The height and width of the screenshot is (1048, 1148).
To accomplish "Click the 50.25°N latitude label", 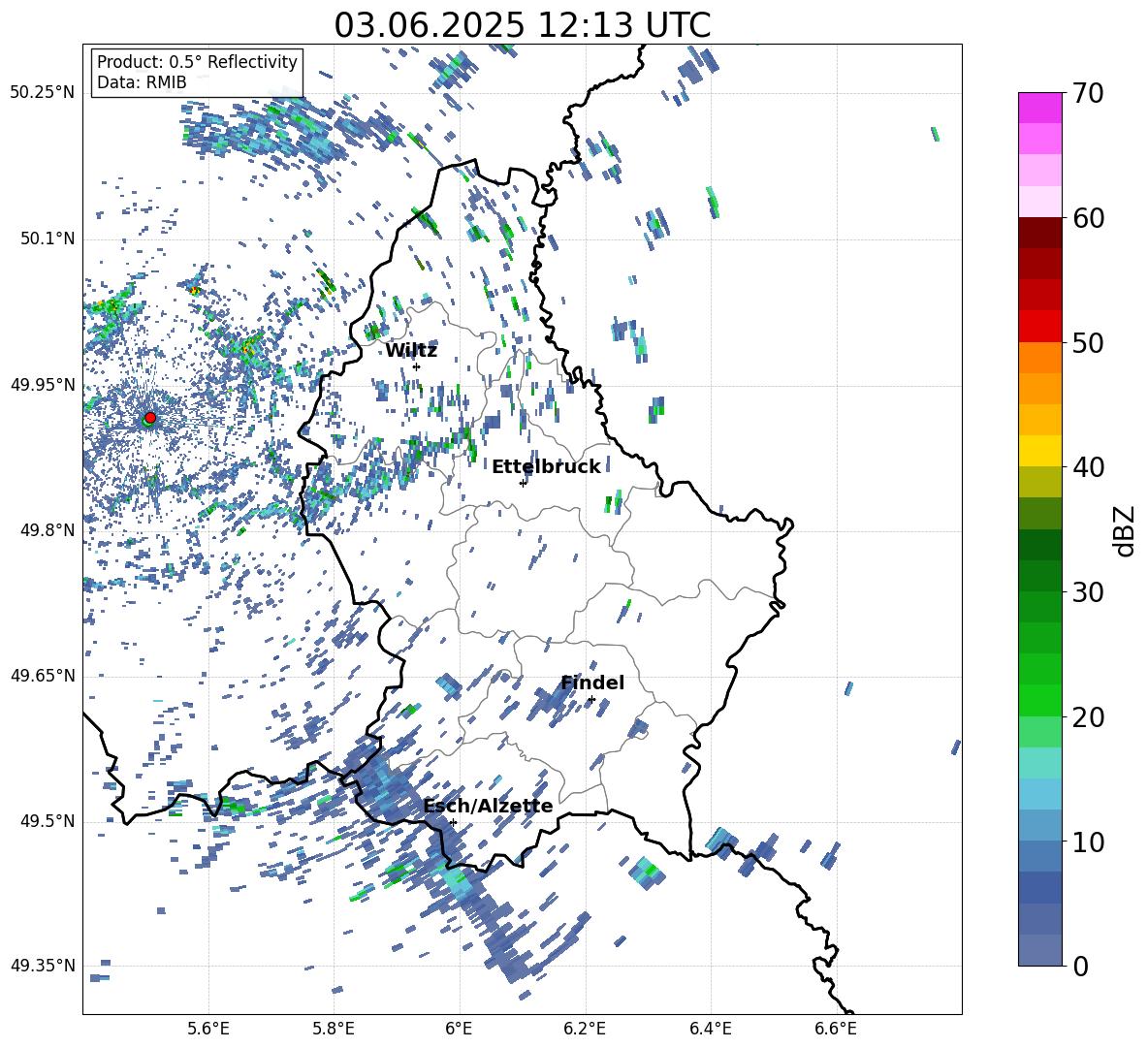I will (43, 93).
